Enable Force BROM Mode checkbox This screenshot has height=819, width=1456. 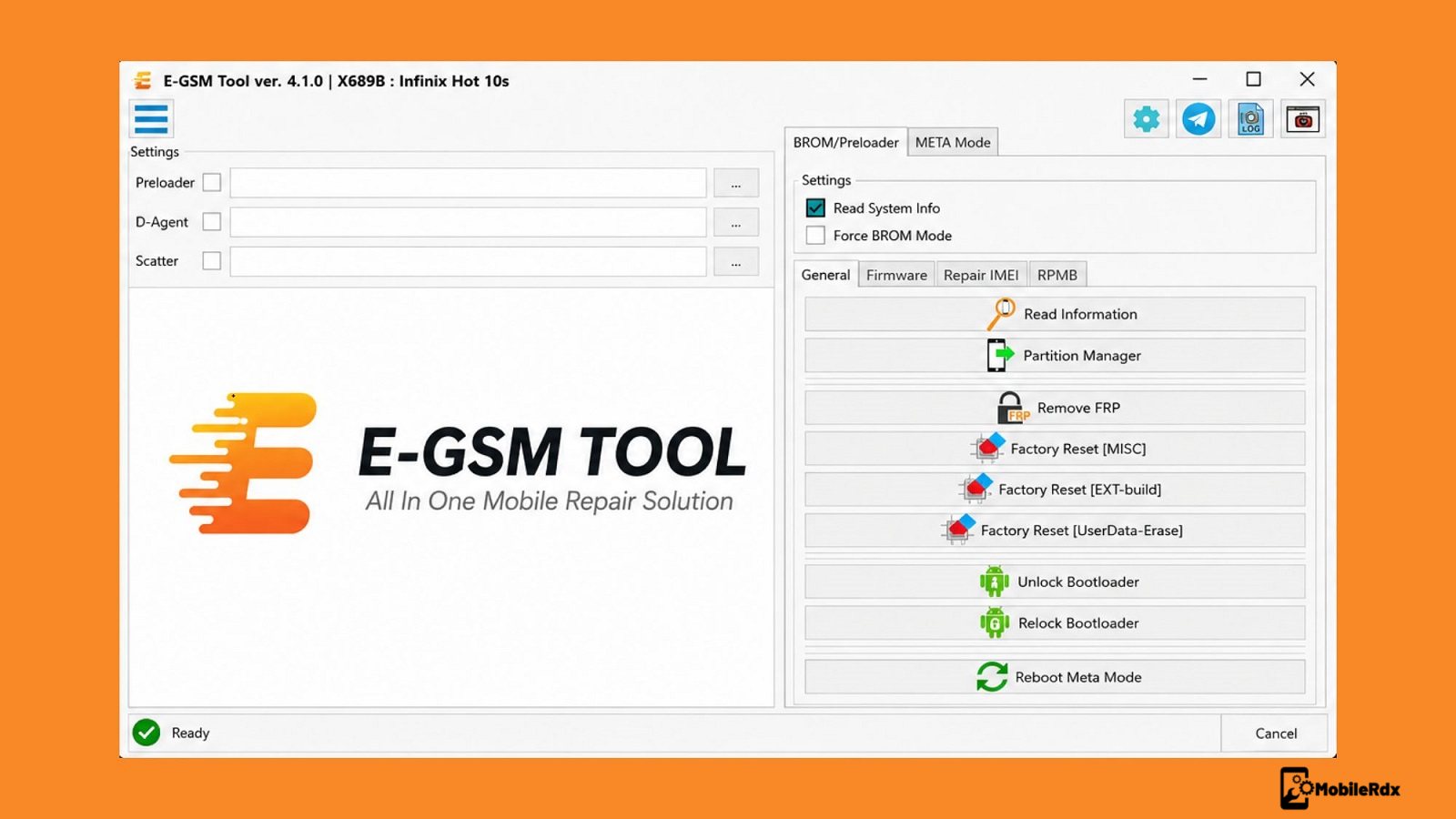click(x=815, y=235)
